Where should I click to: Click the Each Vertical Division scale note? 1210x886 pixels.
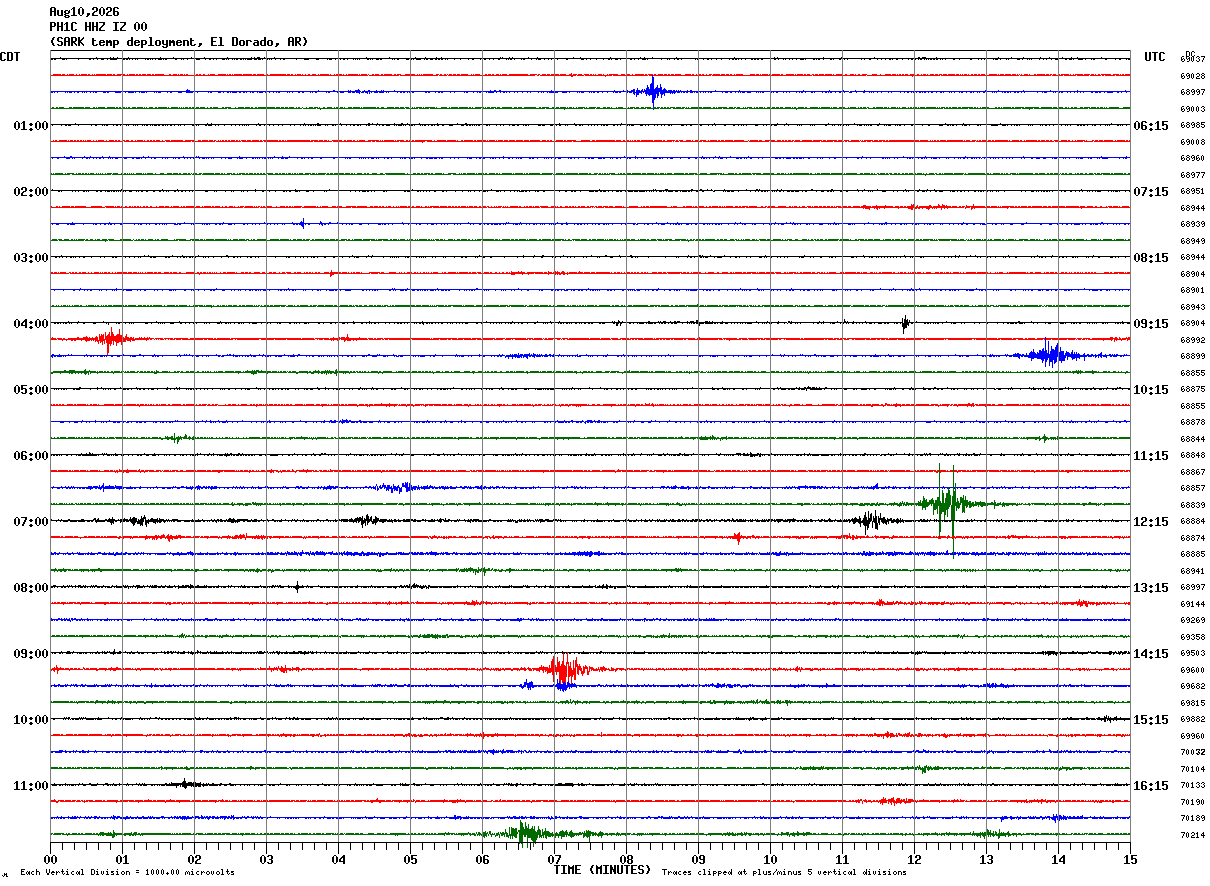point(127,873)
